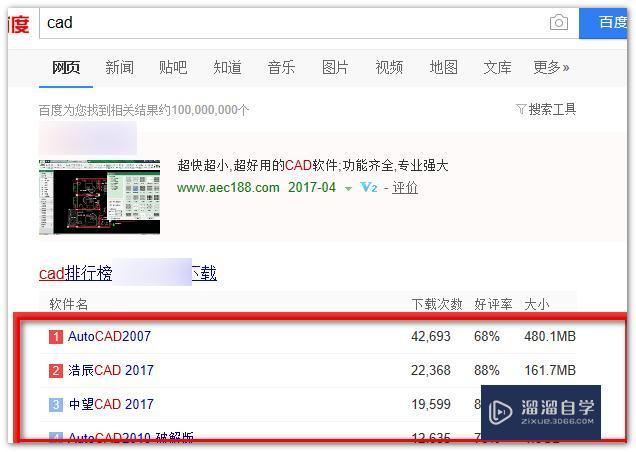The width and height of the screenshot is (636, 452).
Task: Click the red Baidu logo
Action: coord(18,24)
